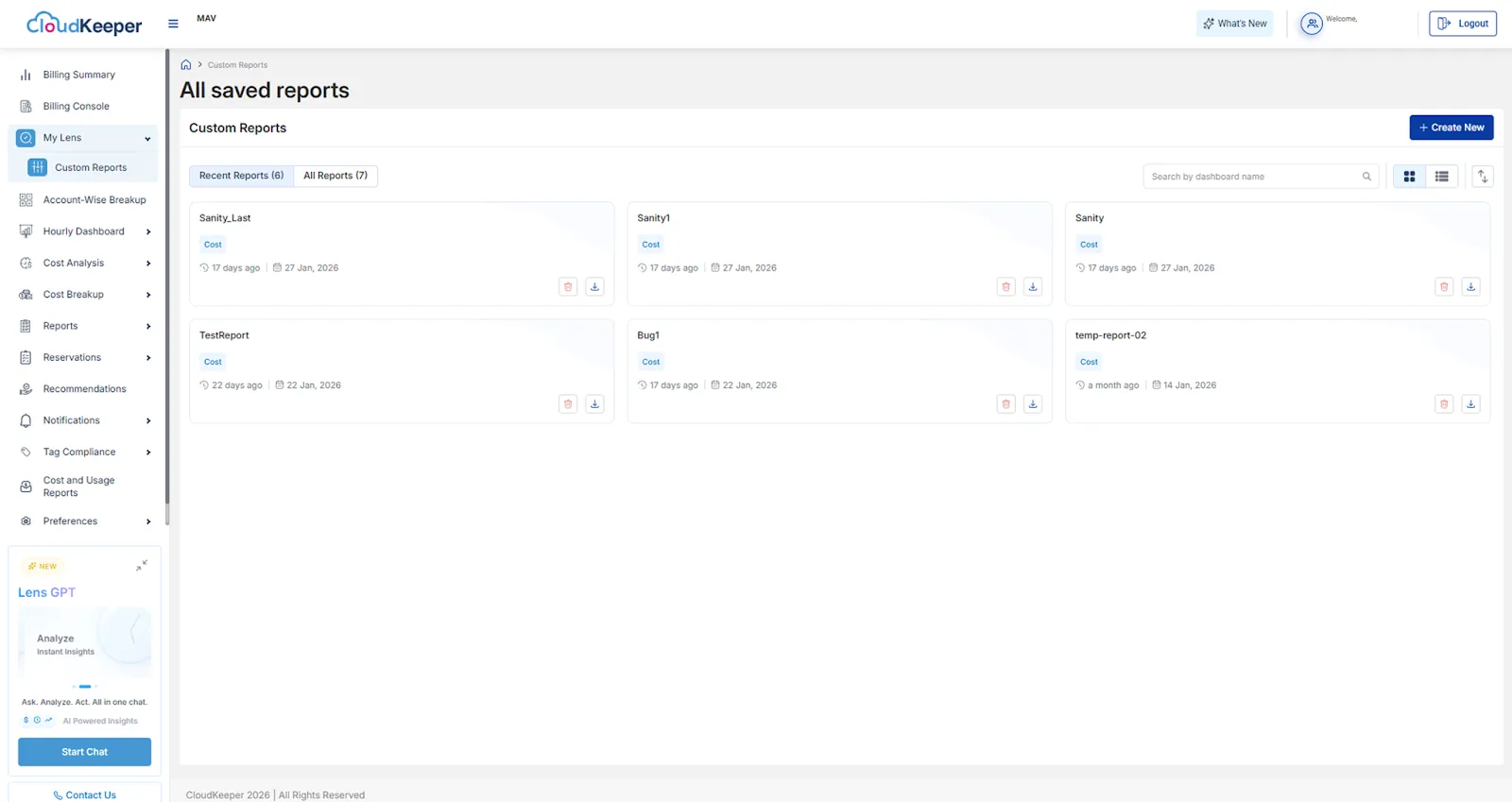
Task: Delete the Bug1 report
Action: tap(1006, 404)
